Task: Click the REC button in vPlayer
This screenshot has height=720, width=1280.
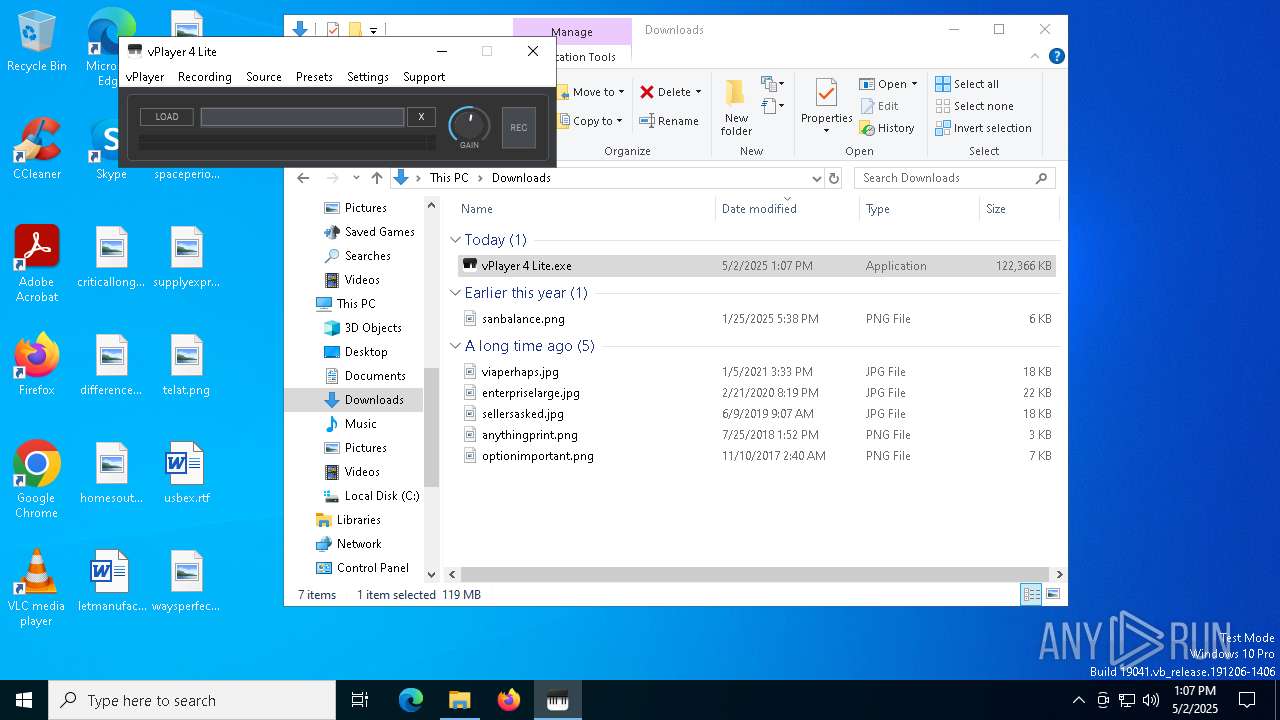Action: pos(519,128)
